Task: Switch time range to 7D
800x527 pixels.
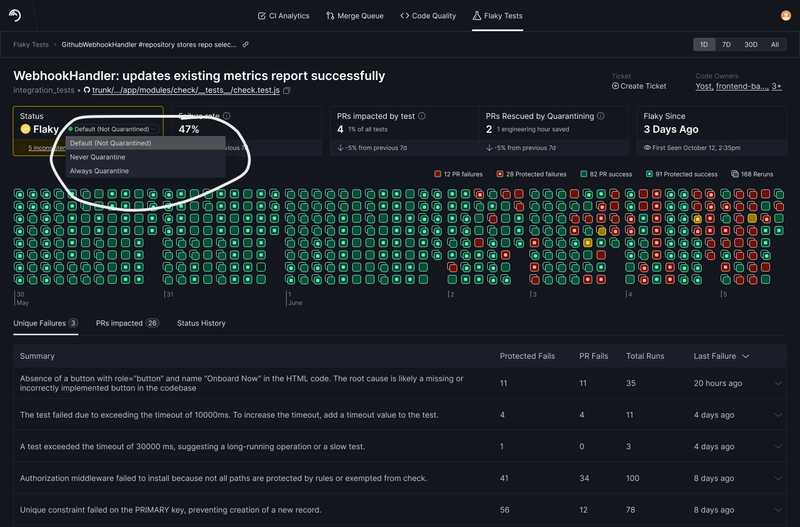Action: pyautogui.click(x=726, y=44)
